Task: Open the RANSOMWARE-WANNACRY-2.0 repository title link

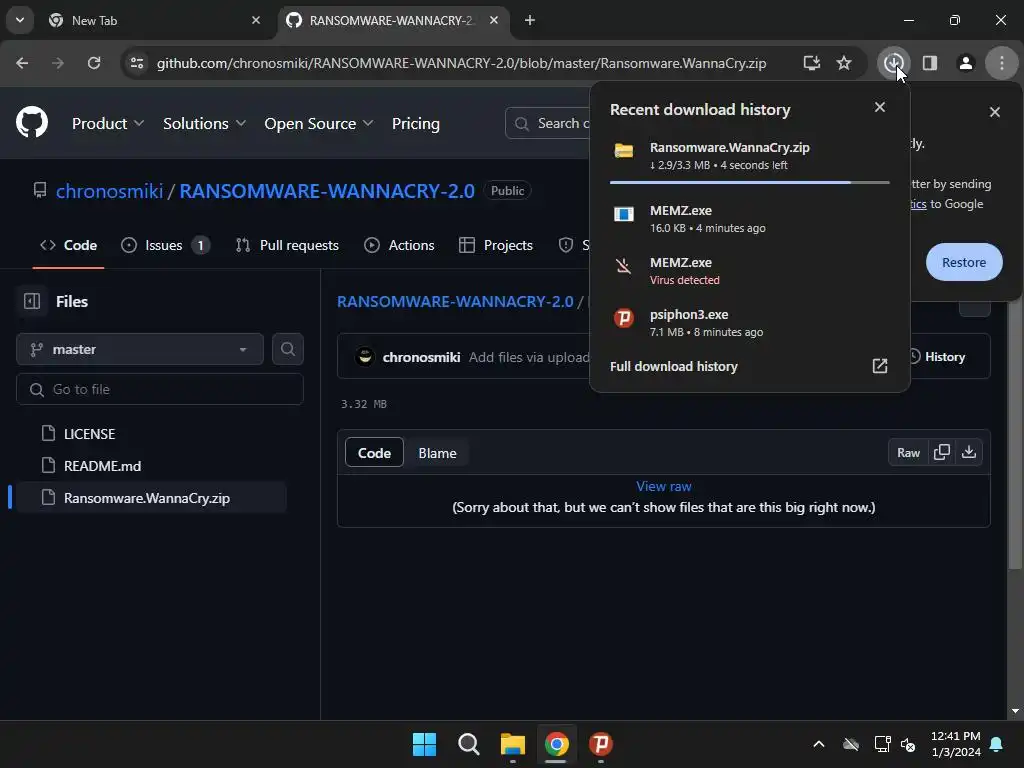Action: (327, 191)
